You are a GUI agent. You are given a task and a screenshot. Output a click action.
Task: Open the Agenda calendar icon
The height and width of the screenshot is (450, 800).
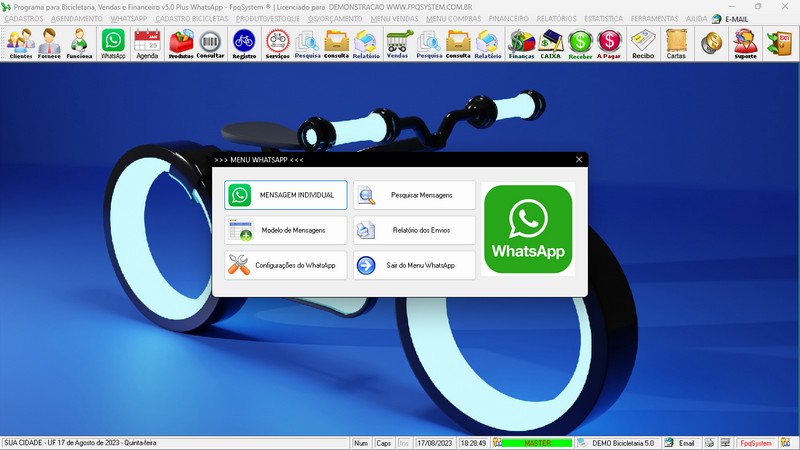click(x=147, y=43)
